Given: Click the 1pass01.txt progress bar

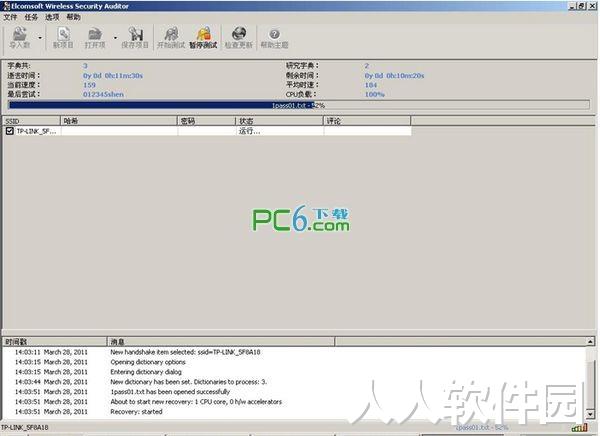Looking at the screenshot, I should tap(299, 105).
